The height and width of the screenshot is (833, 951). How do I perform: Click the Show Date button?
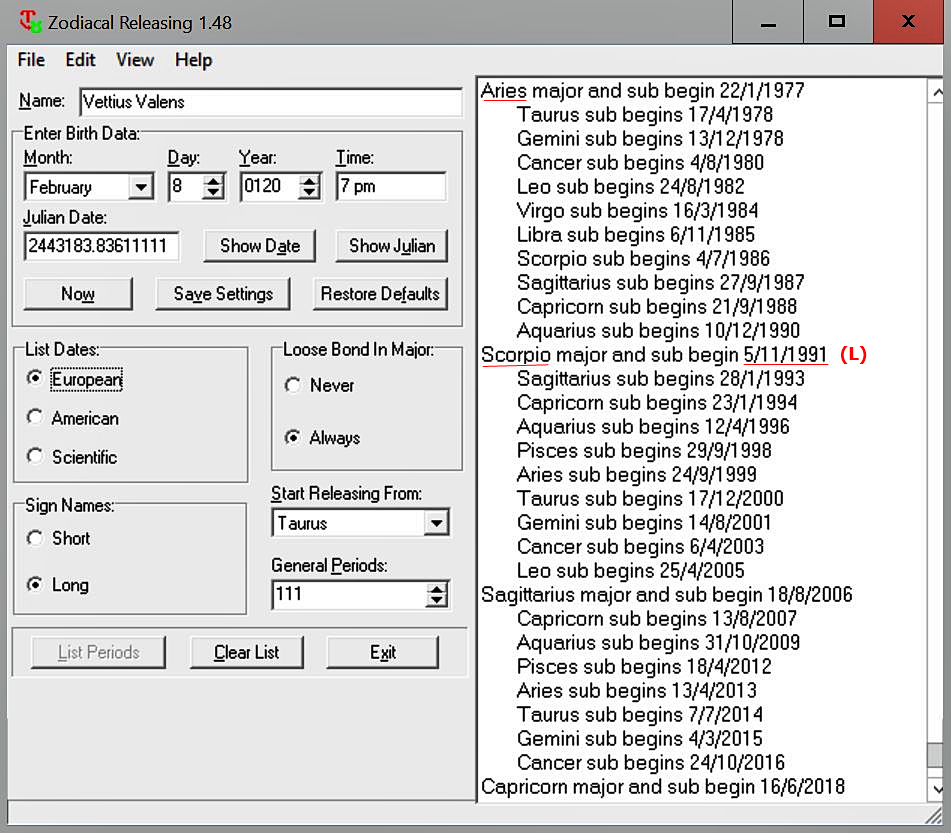click(260, 246)
